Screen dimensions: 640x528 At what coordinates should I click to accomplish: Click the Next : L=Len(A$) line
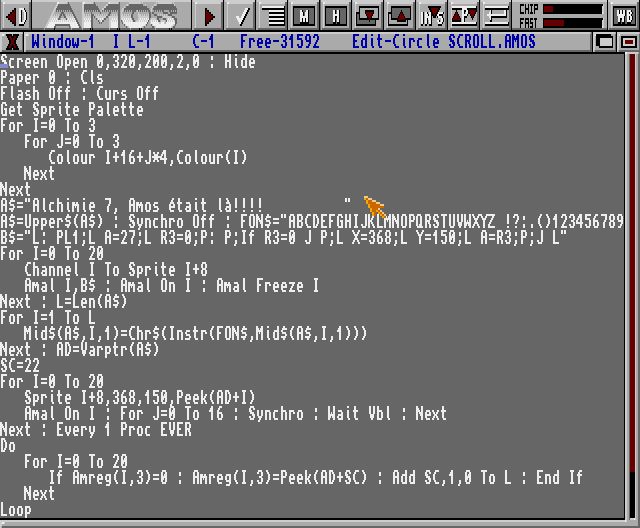pyautogui.click(x=64, y=302)
